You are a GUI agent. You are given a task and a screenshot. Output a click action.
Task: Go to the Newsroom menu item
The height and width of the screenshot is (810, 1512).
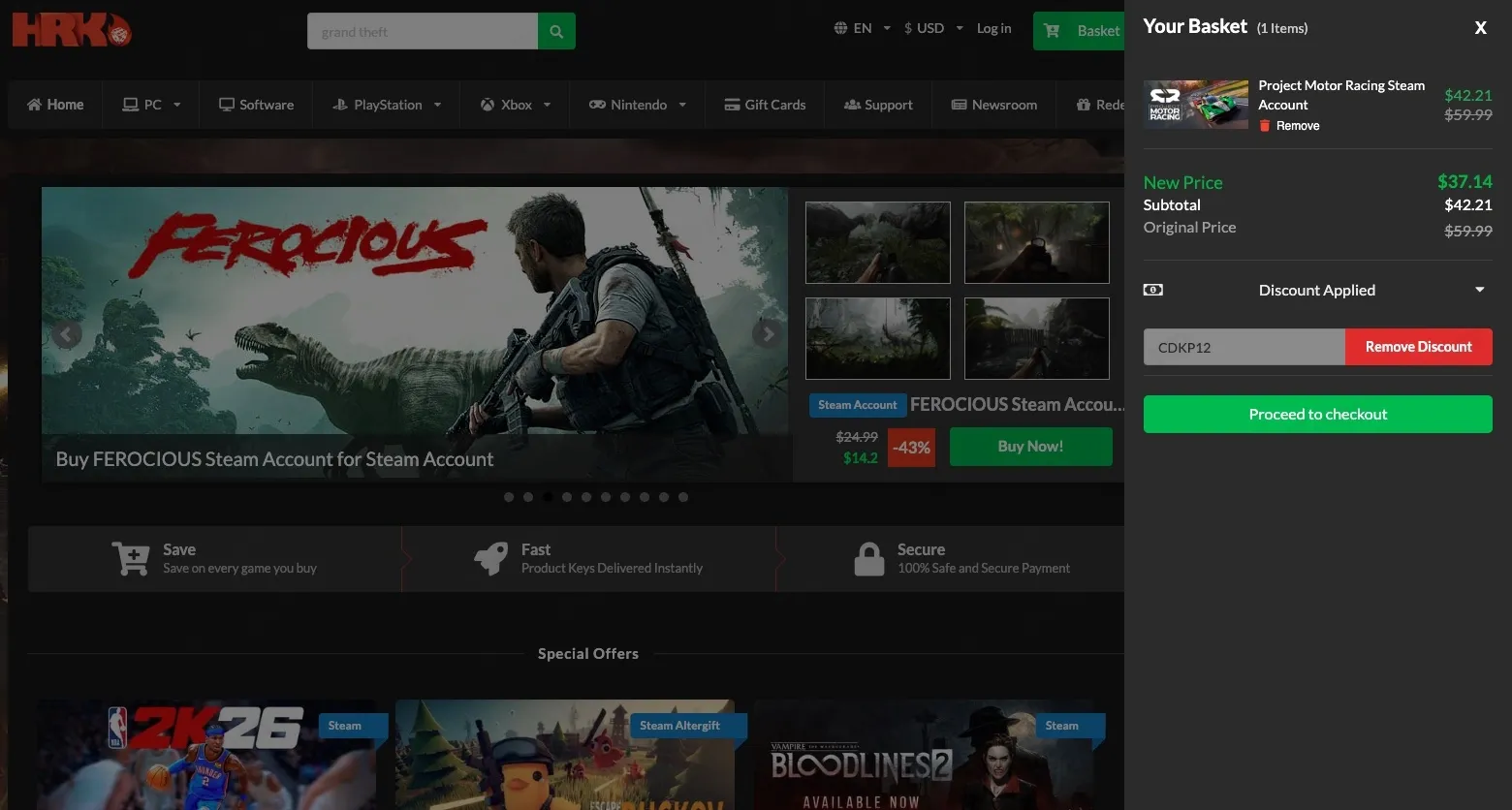(994, 105)
